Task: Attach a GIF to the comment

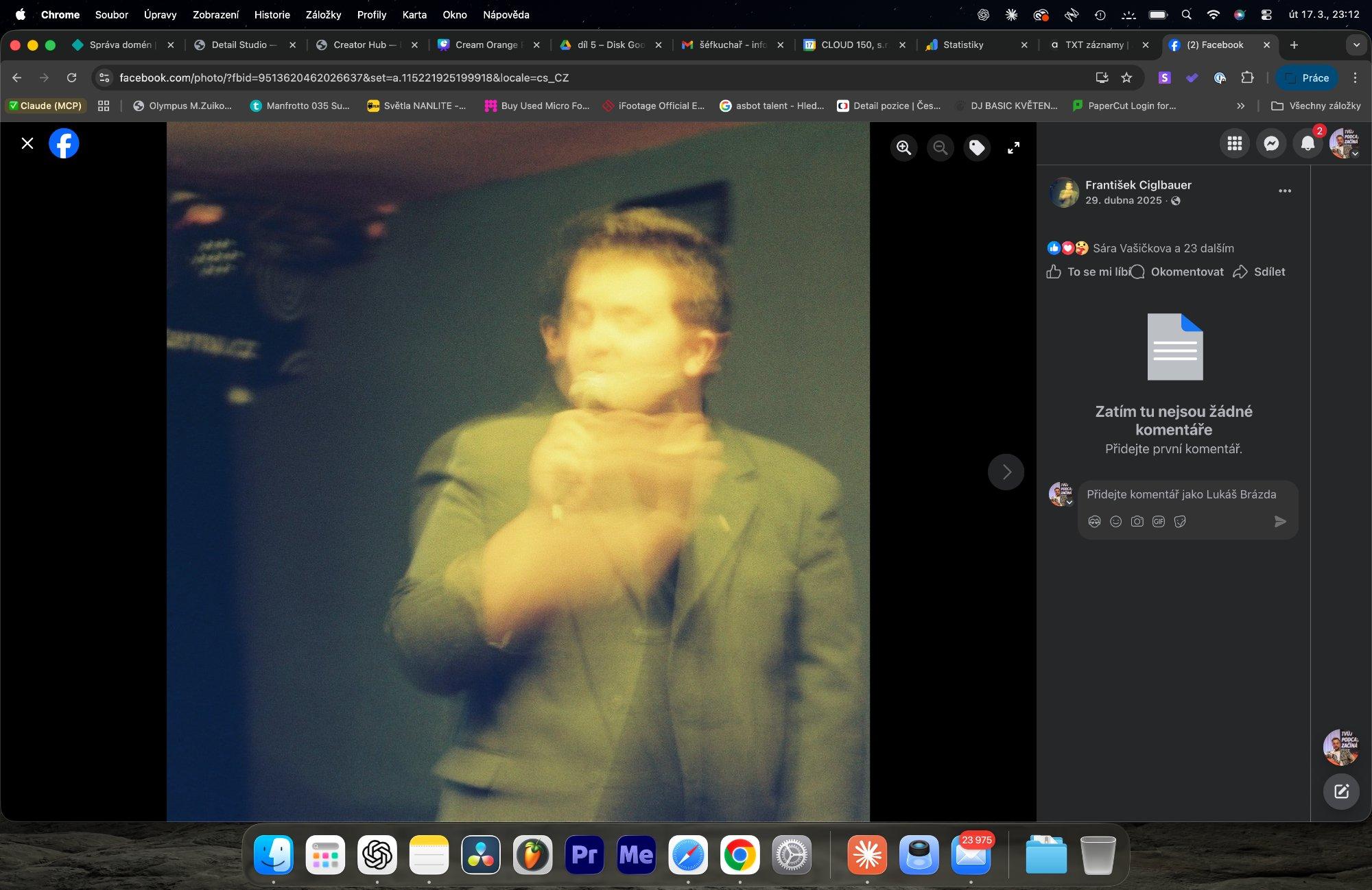Action: click(x=1159, y=522)
